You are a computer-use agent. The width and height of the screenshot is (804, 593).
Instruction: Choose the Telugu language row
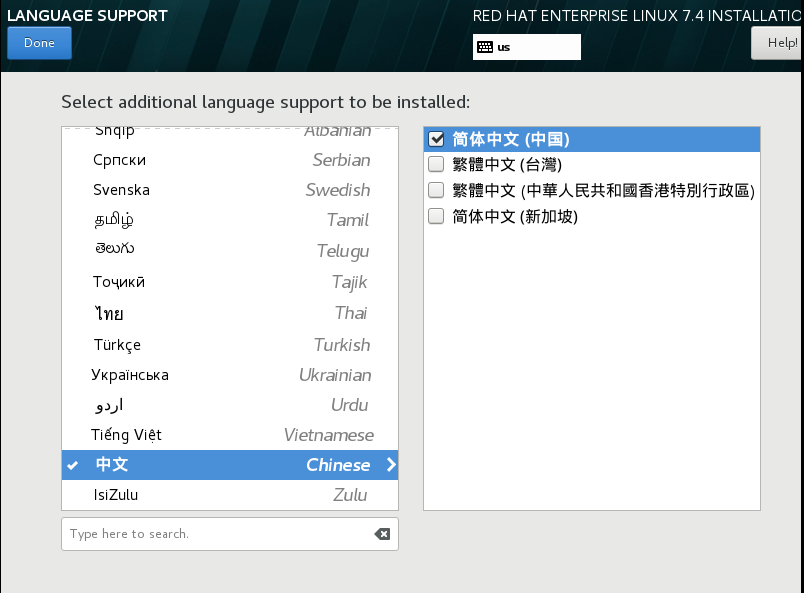230,251
